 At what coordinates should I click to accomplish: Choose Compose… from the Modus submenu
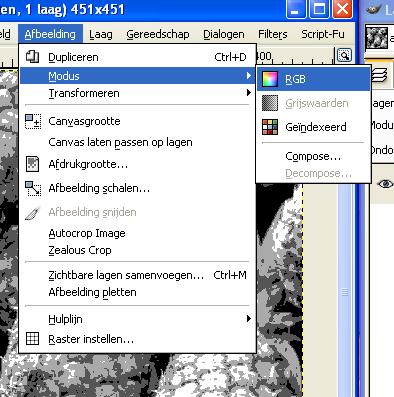point(314,156)
